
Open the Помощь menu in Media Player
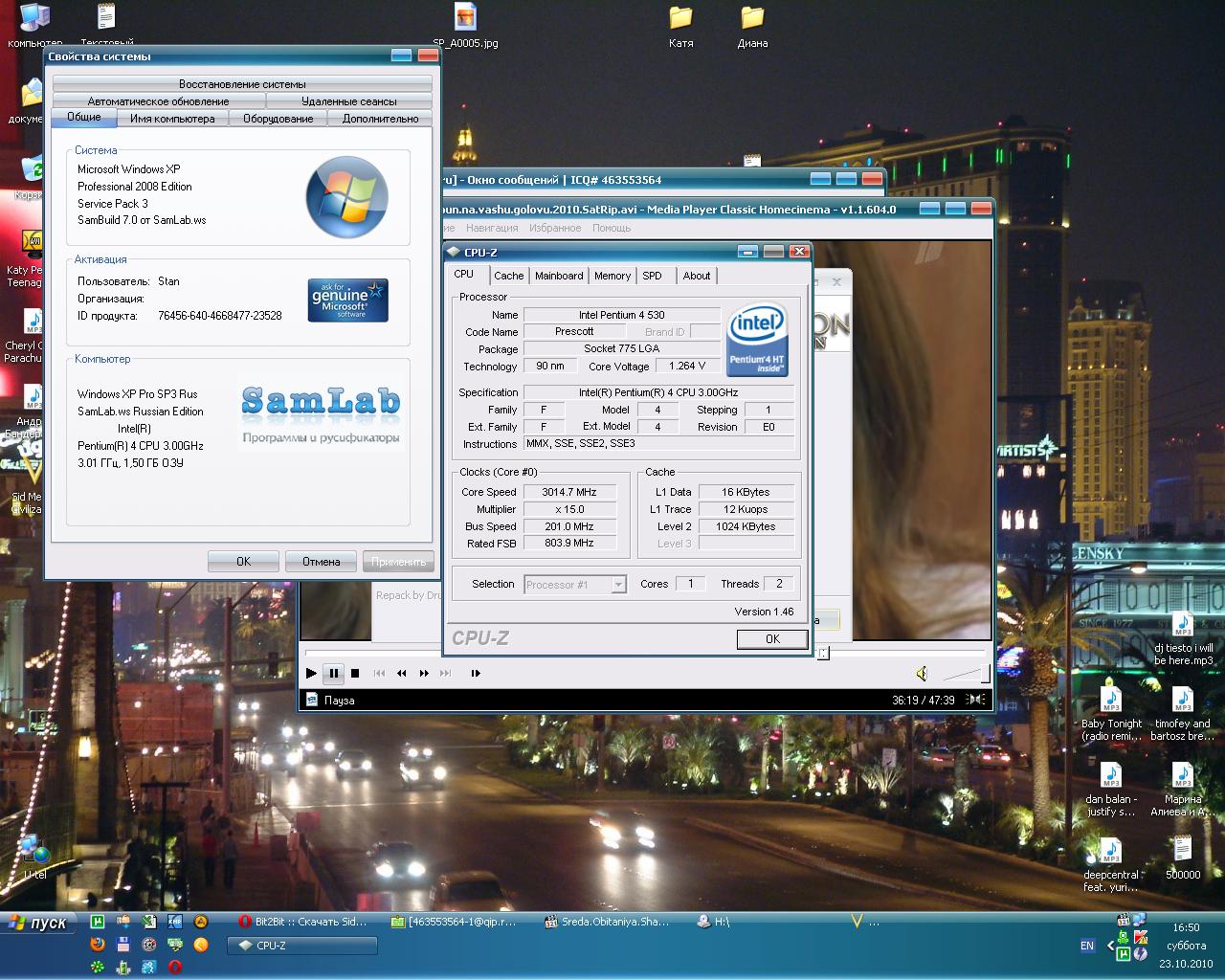coord(611,228)
